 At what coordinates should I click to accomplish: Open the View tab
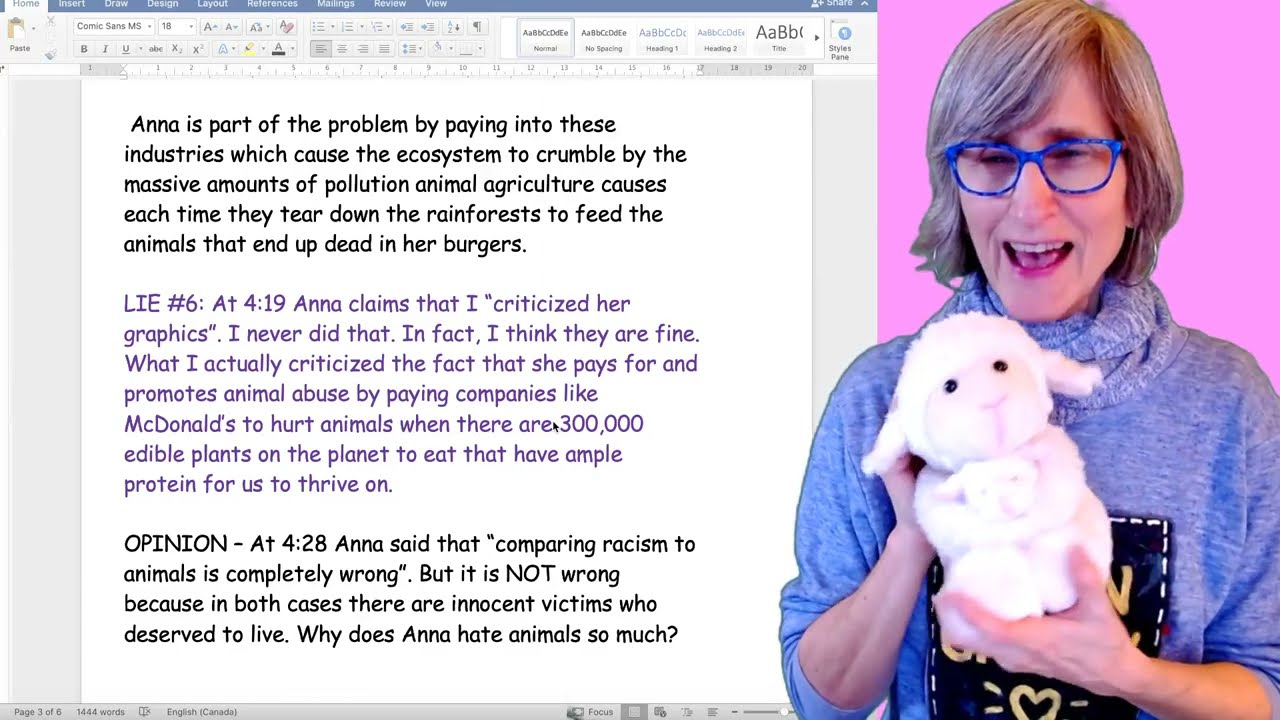436,4
